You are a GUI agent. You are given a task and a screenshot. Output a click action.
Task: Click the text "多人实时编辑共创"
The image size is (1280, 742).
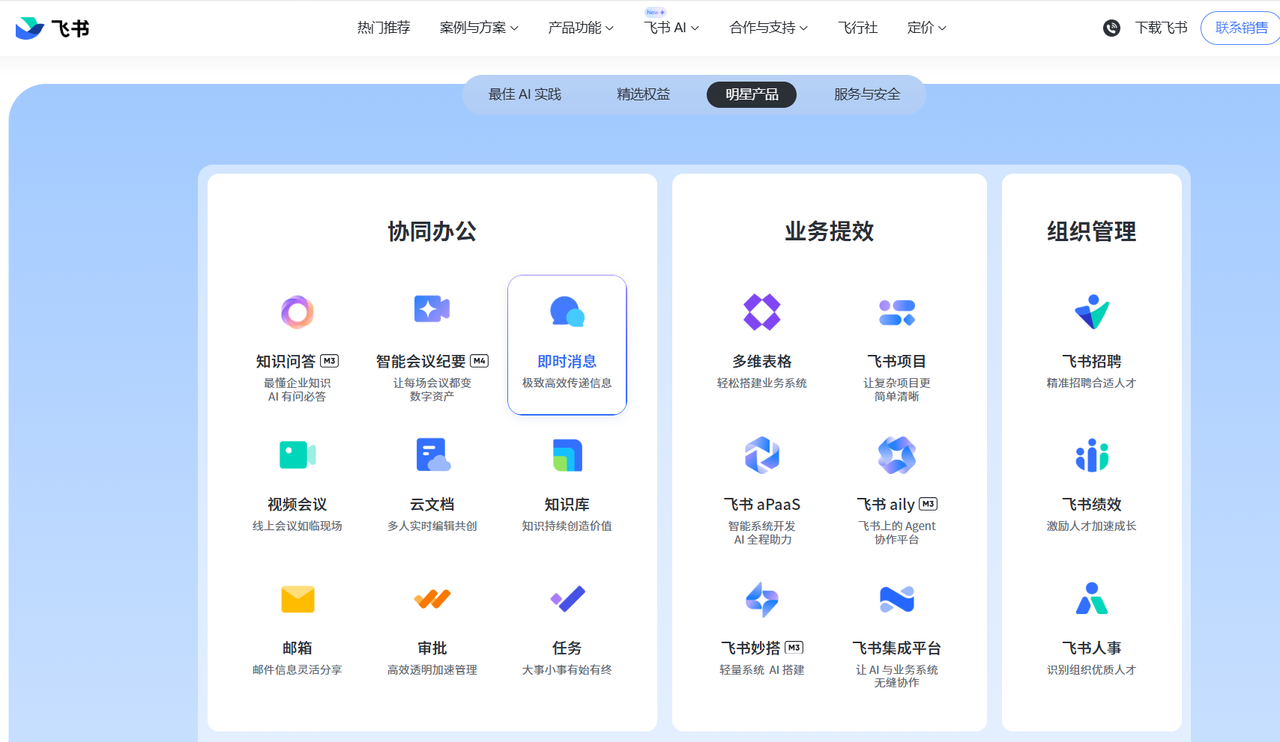(432, 526)
